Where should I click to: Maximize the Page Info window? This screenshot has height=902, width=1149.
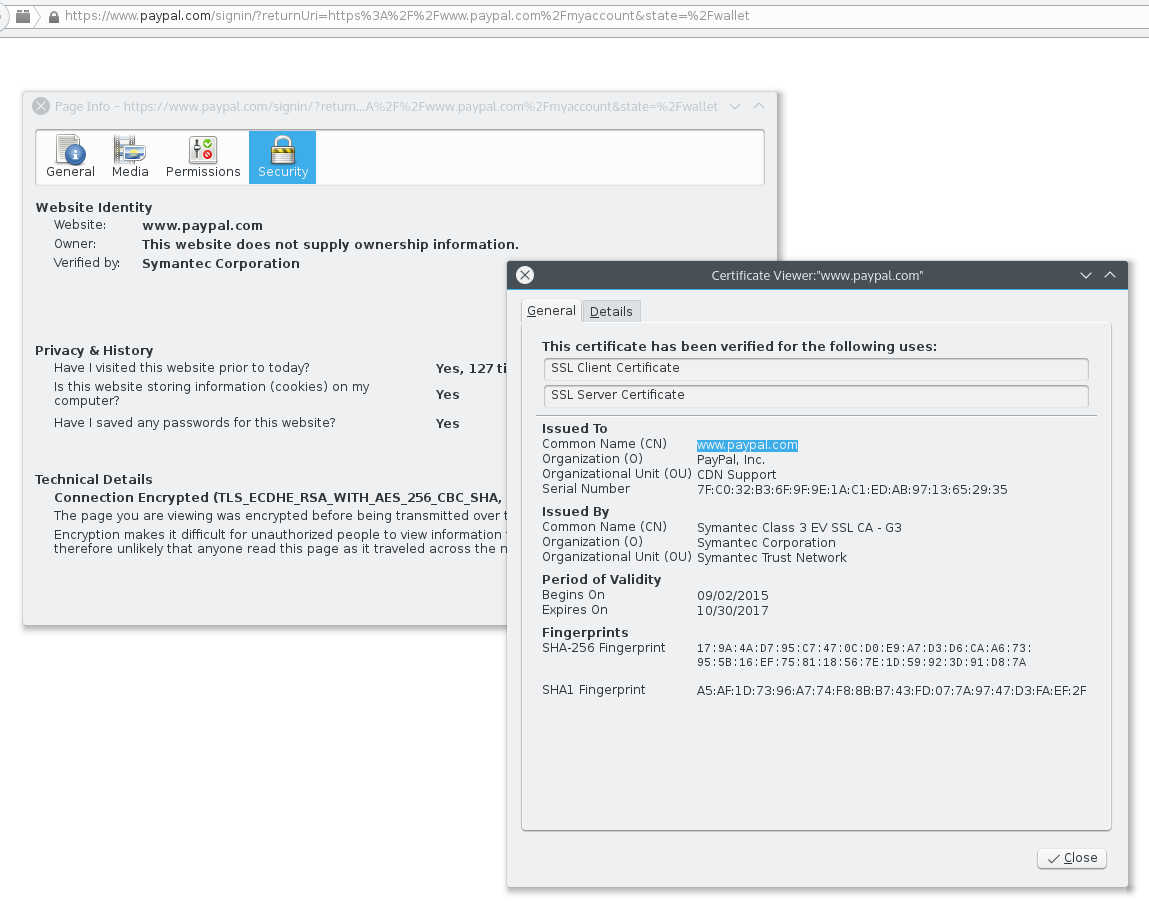pos(758,106)
